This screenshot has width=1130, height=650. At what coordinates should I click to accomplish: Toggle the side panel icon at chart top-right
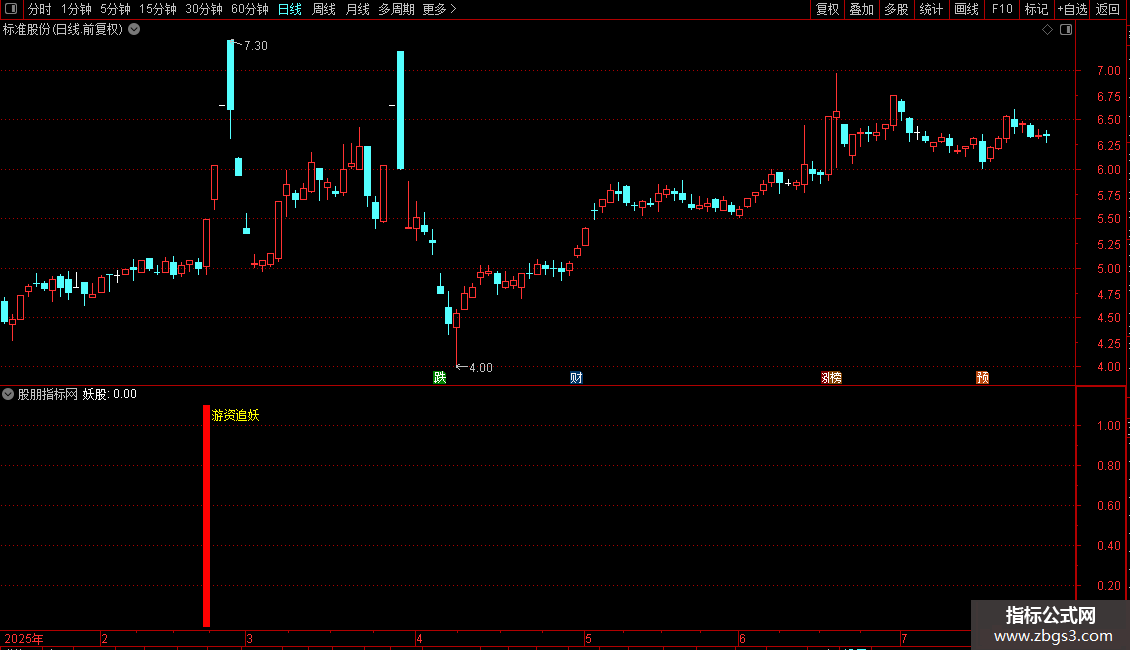tap(1066, 30)
